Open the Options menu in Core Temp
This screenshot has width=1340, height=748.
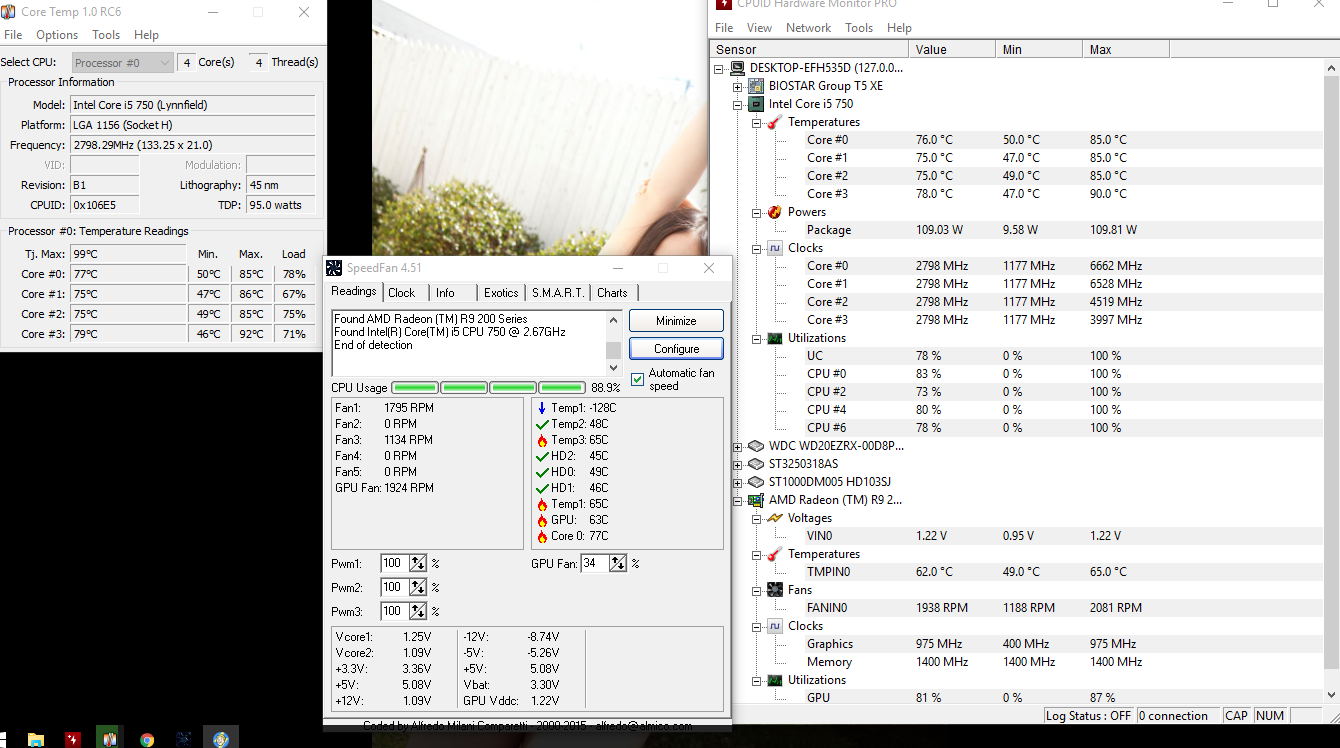pos(57,35)
